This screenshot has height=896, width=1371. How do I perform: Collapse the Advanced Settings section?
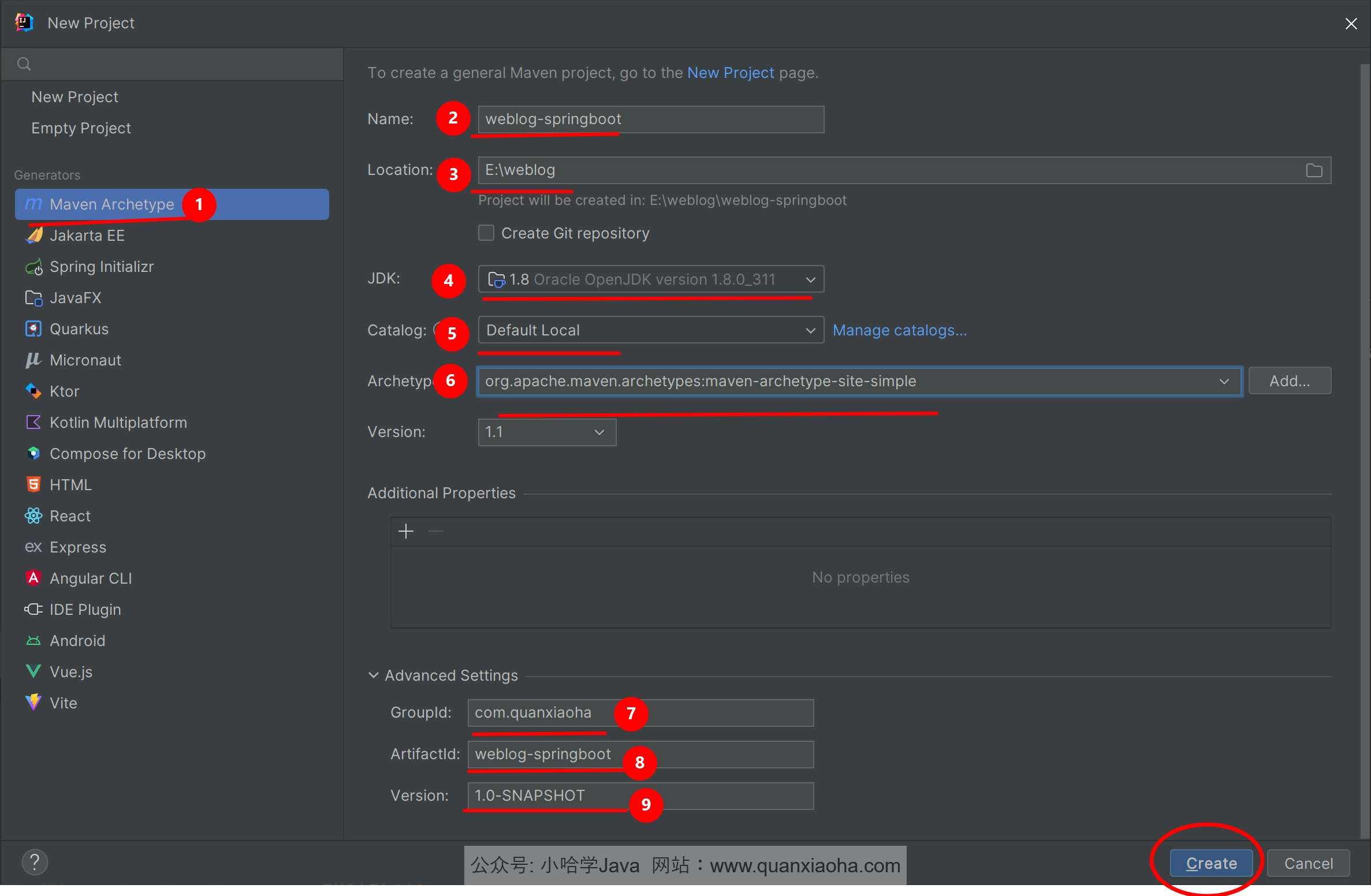pos(374,675)
